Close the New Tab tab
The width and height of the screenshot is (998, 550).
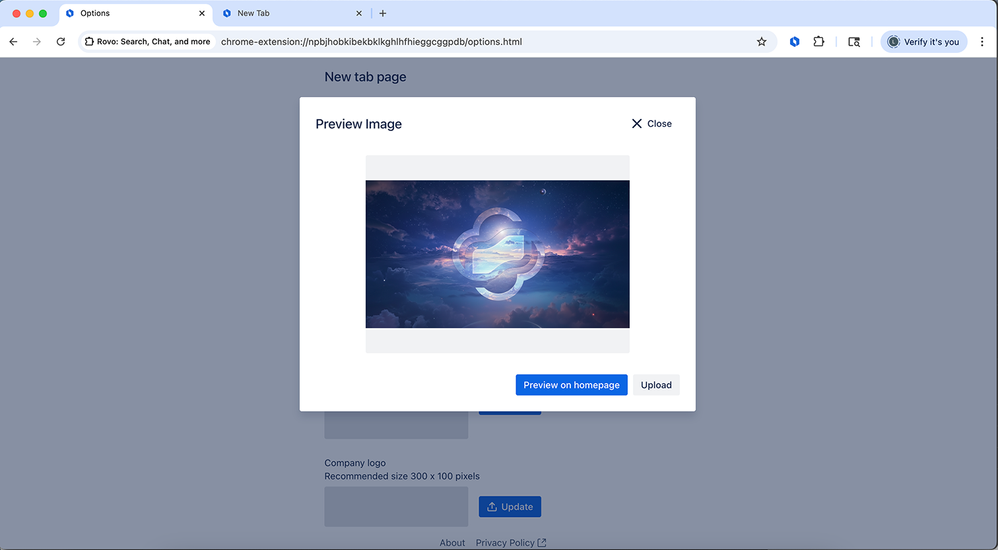tap(359, 13)
